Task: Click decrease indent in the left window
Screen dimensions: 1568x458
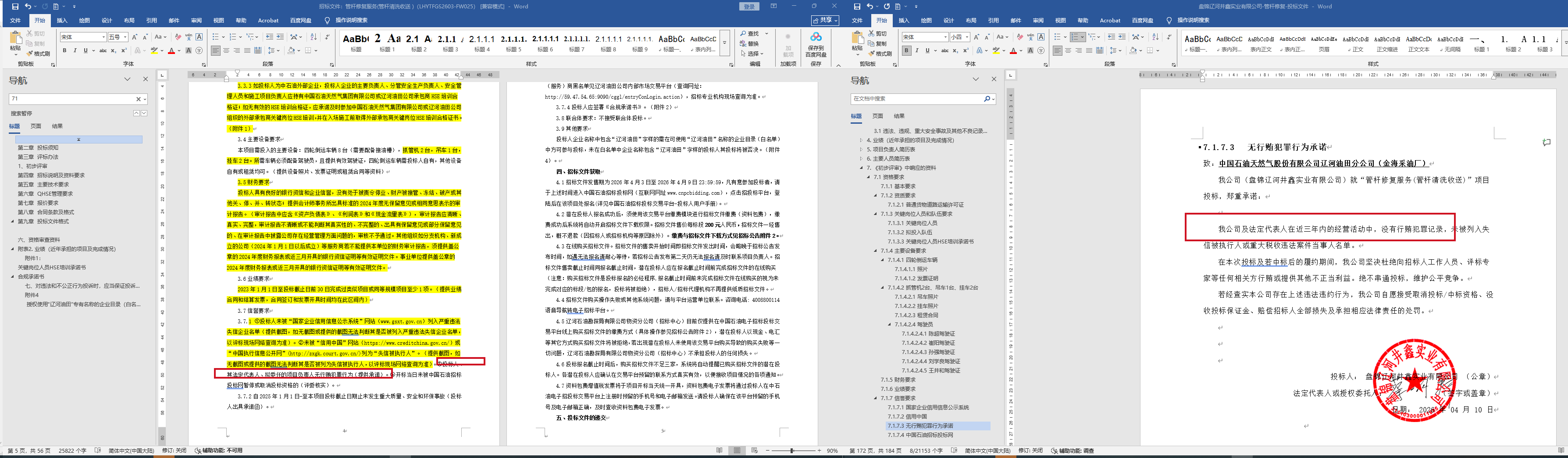Action: click(270, 37)
